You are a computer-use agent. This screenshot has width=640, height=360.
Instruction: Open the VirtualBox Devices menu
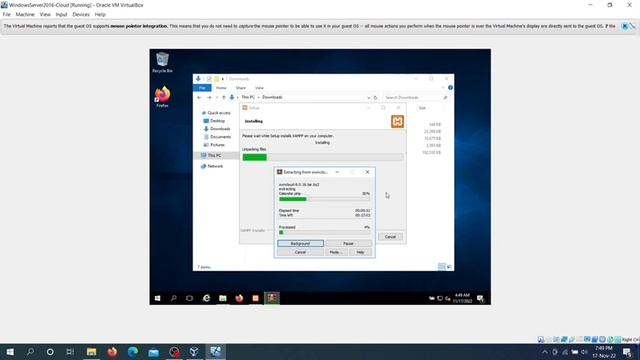pos(81,14)
